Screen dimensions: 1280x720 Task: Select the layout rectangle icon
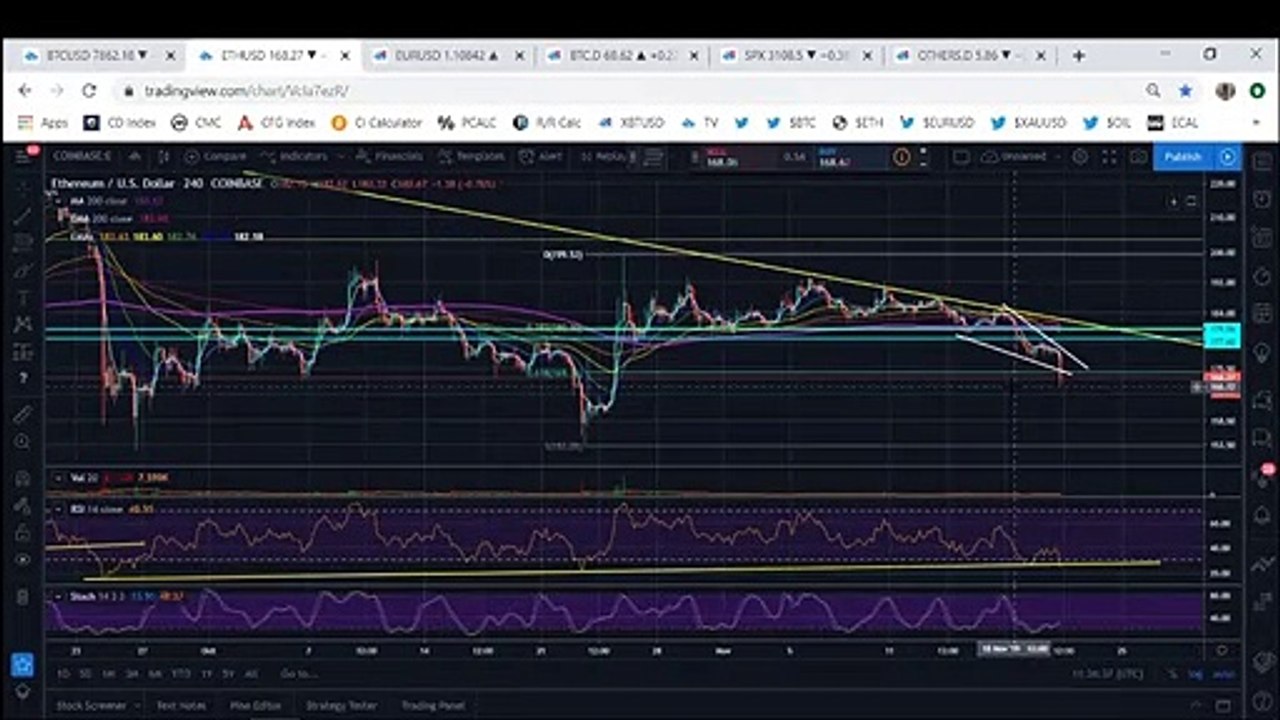pyautogui.click(x=961, y=157)
